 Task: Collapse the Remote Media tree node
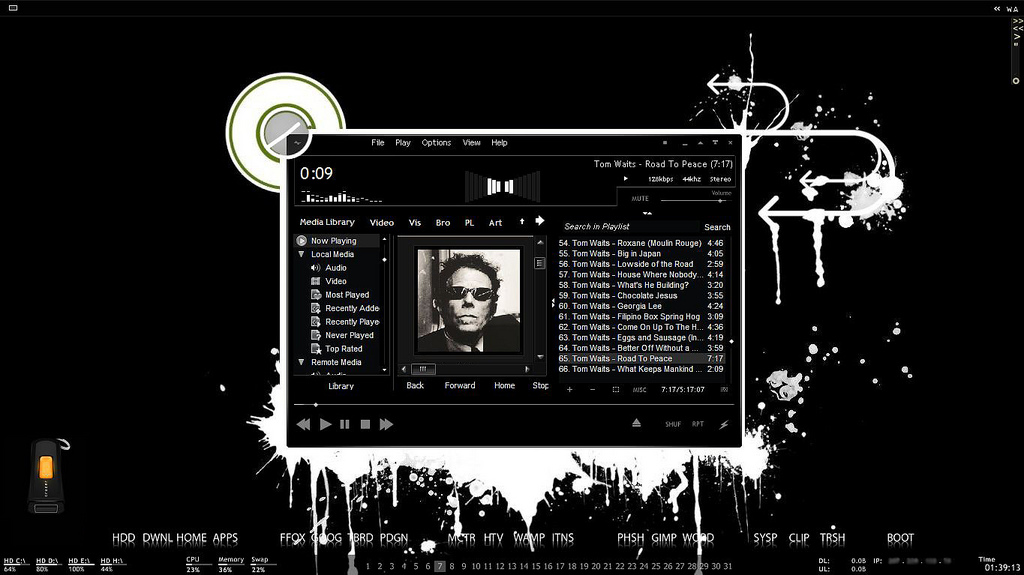click(301, 362)
